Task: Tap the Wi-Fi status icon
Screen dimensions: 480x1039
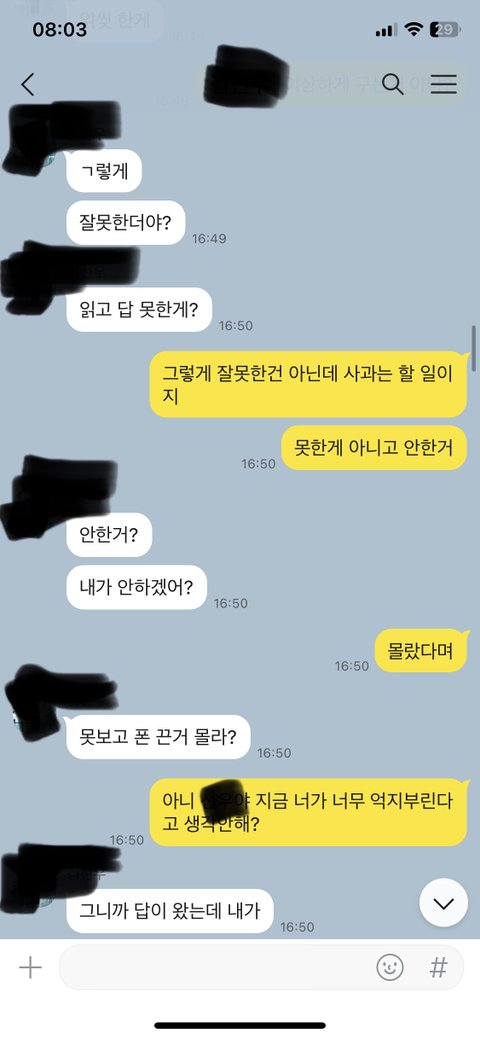Action: coord(414,29)
